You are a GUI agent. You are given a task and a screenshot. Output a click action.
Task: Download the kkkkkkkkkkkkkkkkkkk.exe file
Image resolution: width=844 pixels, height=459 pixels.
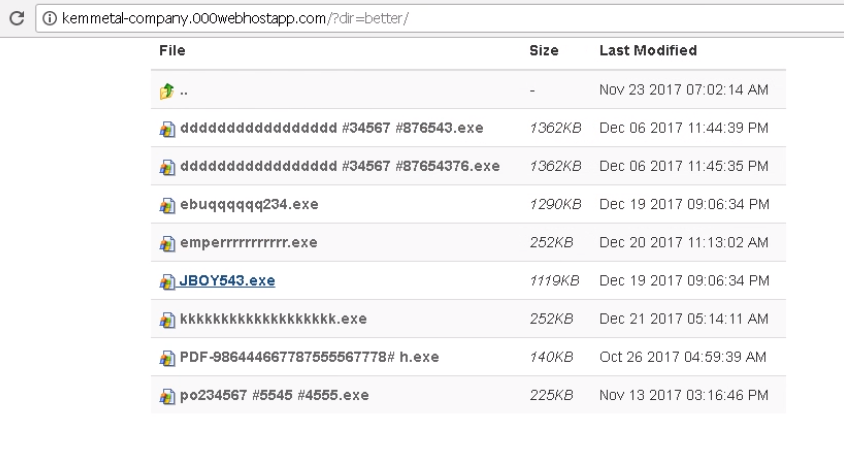273,319
